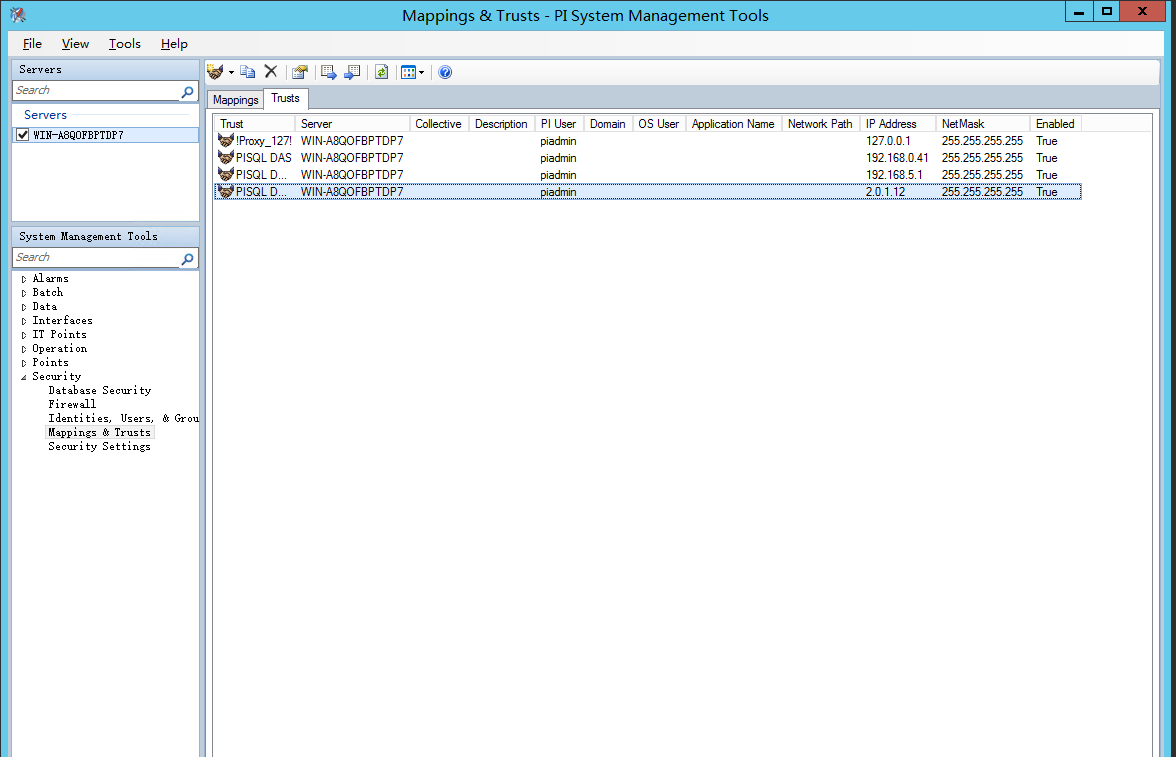Click in the Servers search field
The image size is (1176, 757).
point(96,91)
